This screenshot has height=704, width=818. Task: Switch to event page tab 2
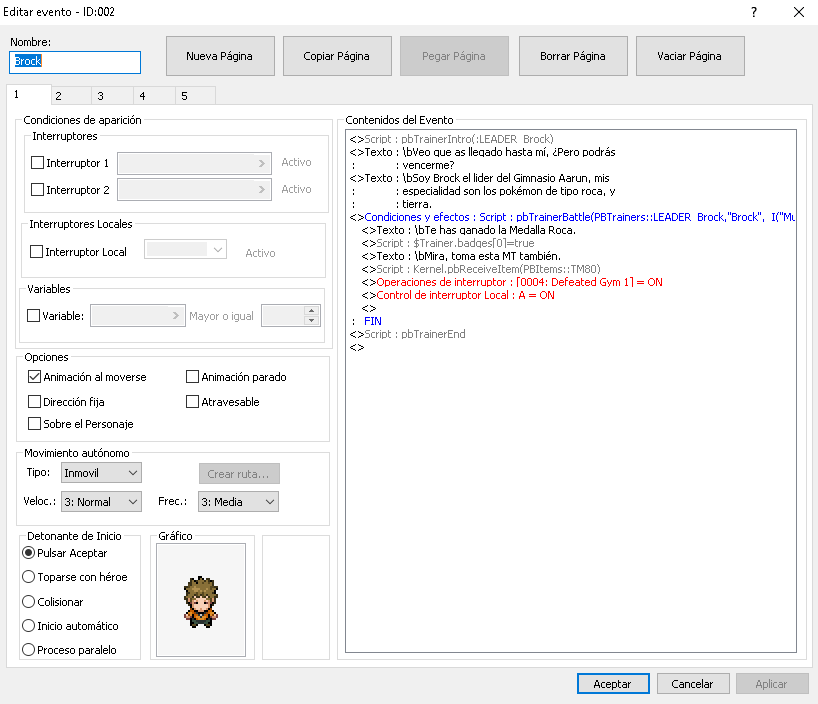[59, 96]
